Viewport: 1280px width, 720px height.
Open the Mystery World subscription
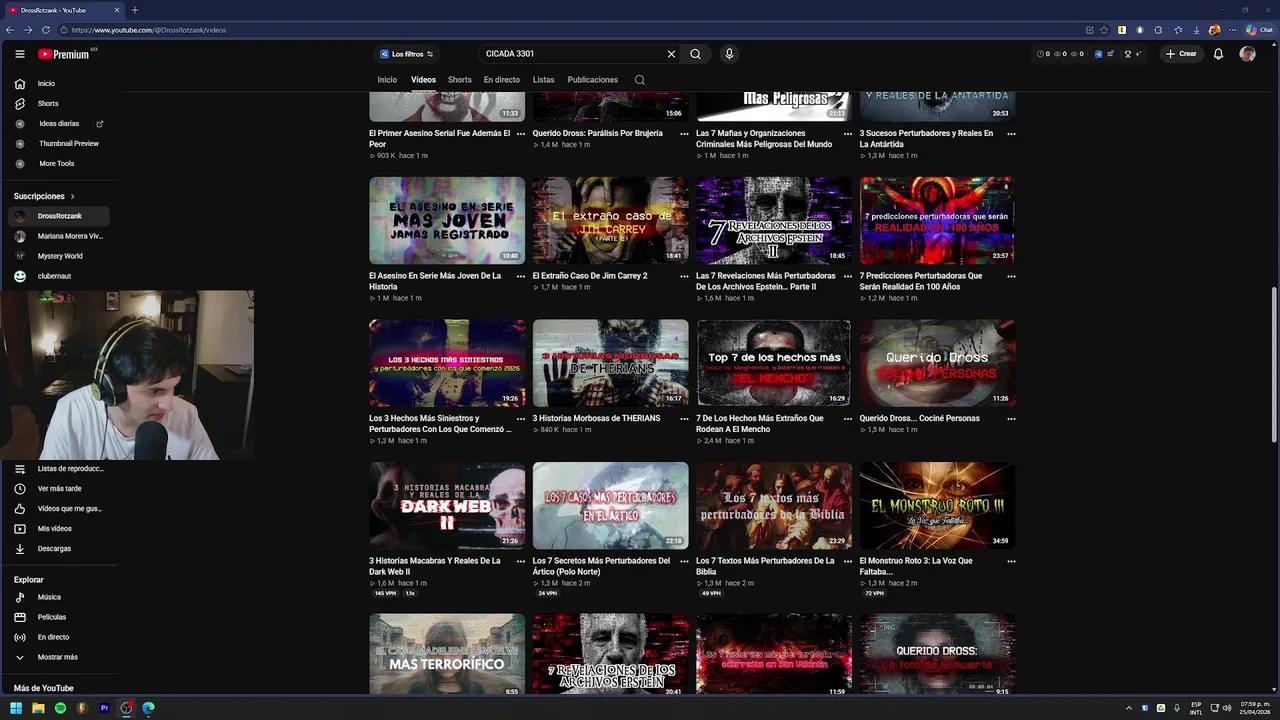[x=60, y=256]
